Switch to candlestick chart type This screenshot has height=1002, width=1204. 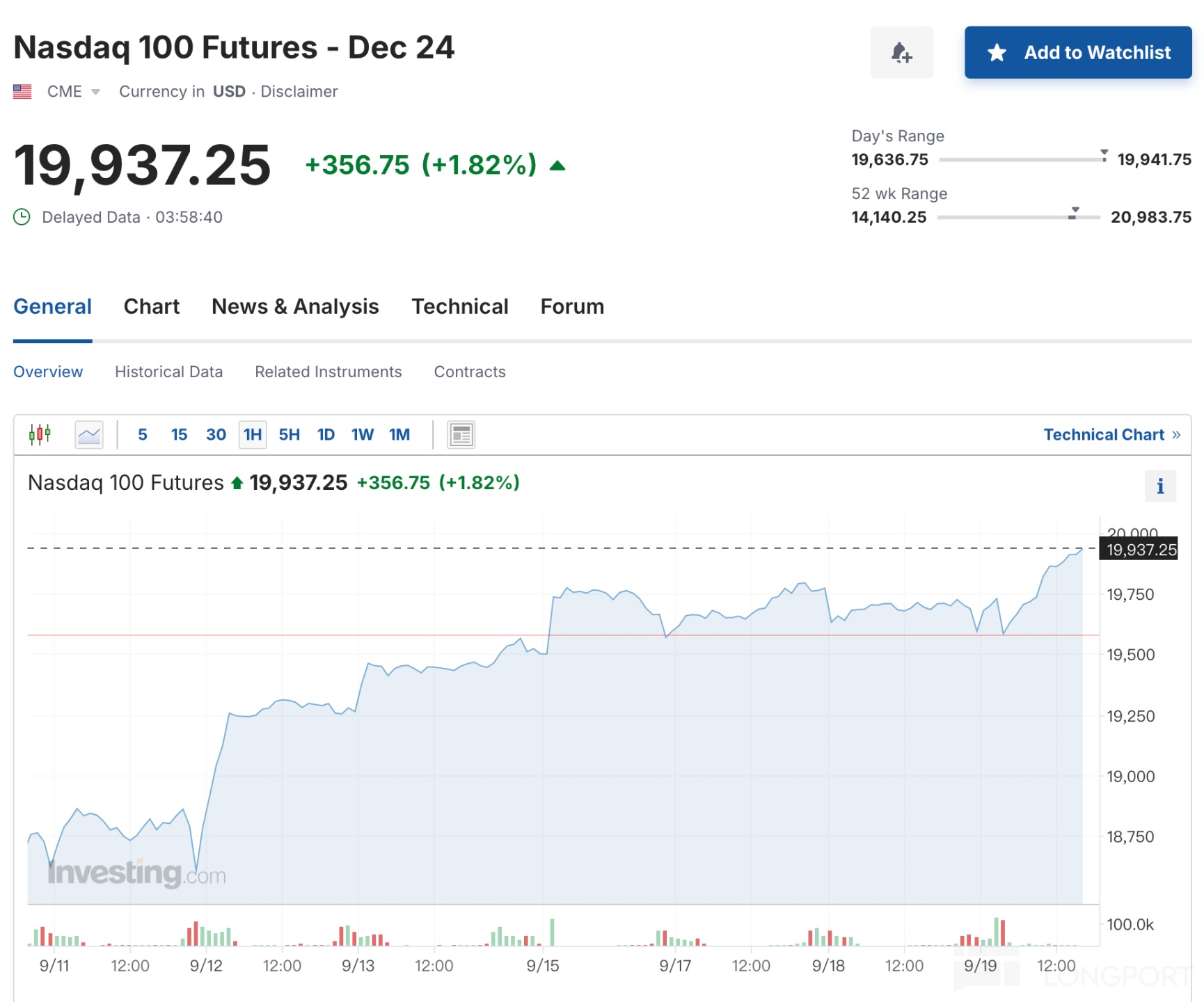tap(40, 435)
